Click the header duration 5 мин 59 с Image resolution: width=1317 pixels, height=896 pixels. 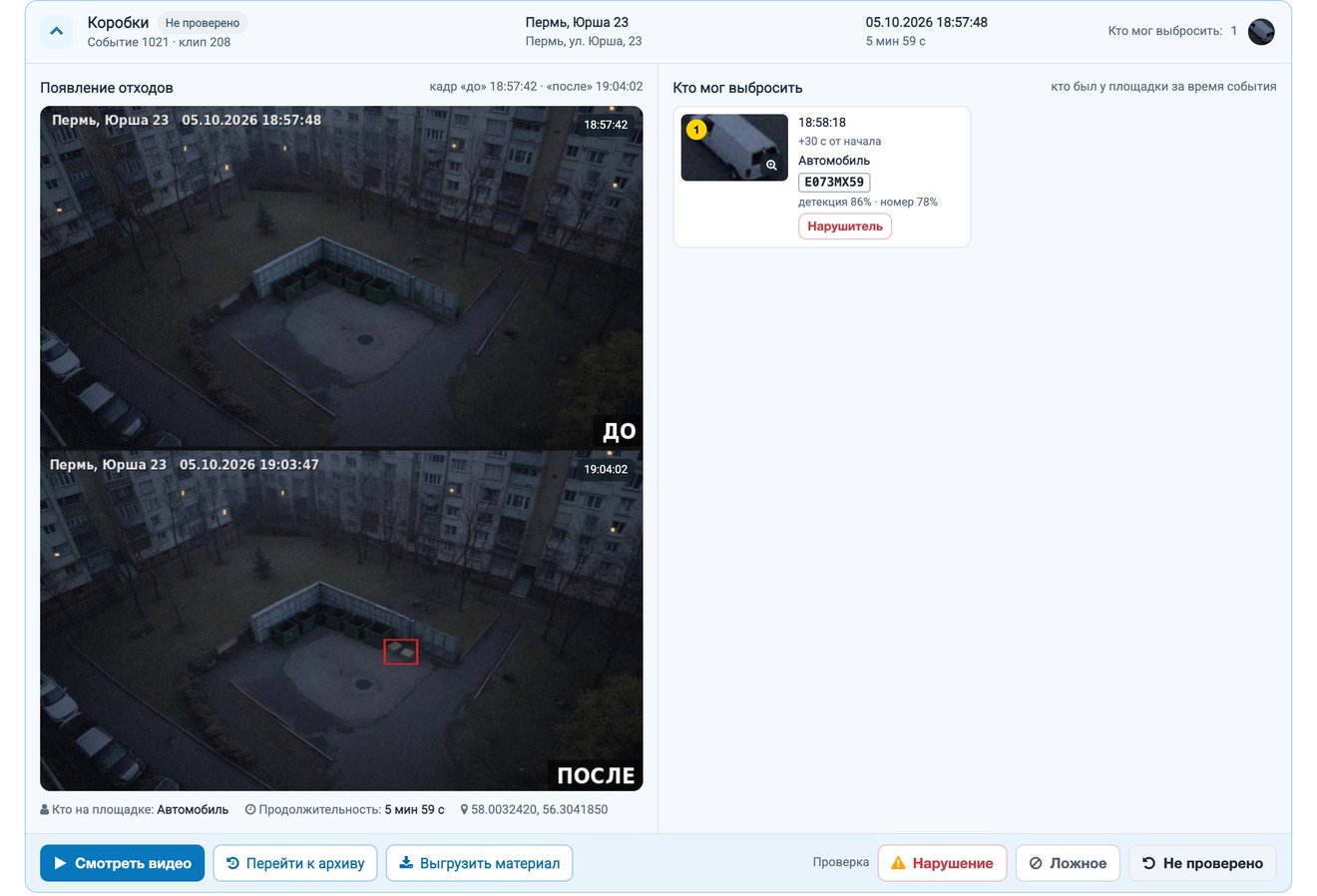pos(895,41)
